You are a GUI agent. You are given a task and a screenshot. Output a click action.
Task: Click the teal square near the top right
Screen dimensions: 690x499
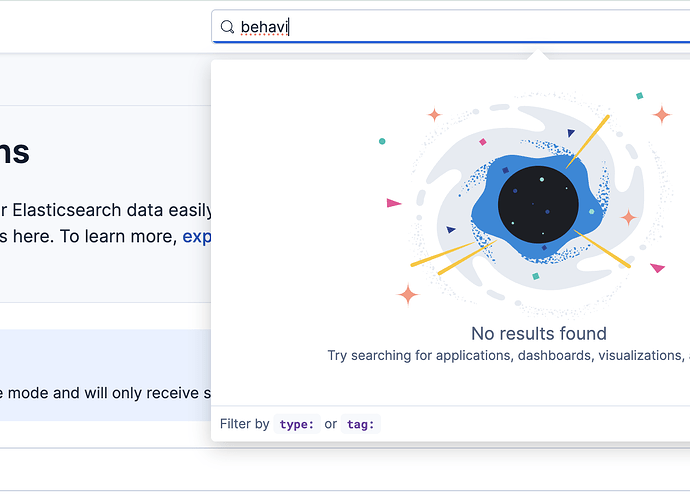tap(639, 96)
